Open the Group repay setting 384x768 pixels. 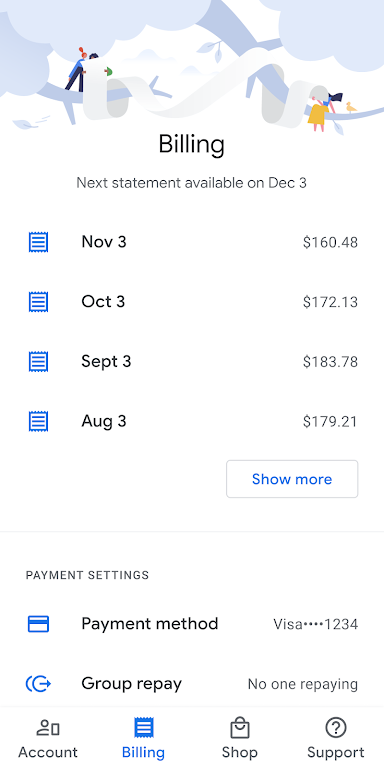pyautogui.click(x=192, y=683)
